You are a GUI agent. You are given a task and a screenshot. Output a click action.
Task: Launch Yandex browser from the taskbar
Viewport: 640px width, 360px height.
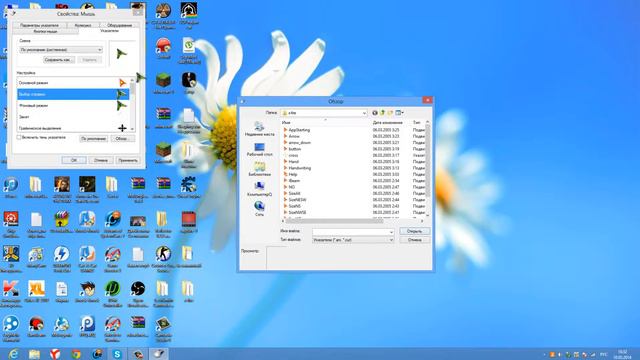(x=55, y=354)
